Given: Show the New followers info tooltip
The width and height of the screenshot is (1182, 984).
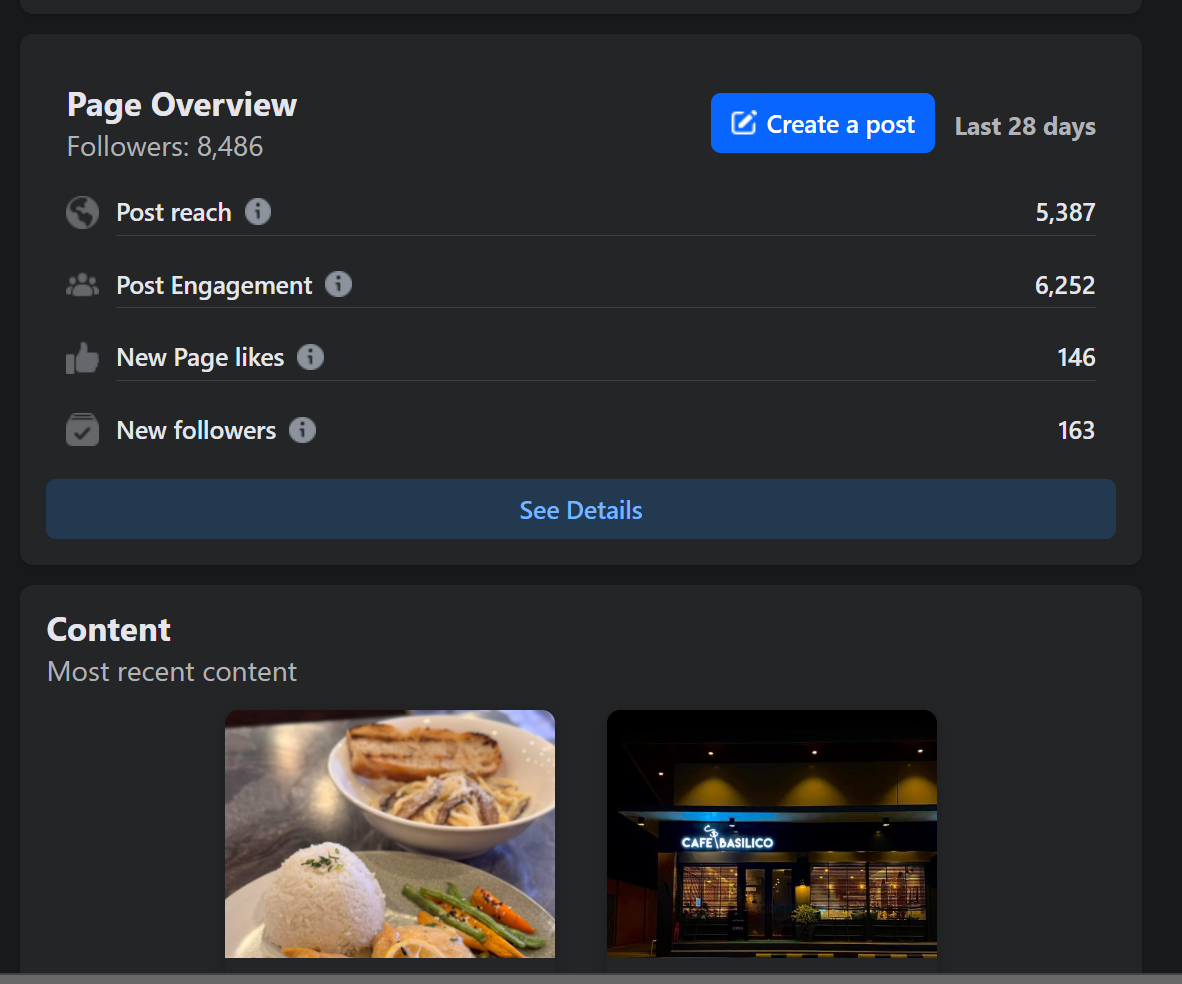Looking at the screenshot, I should coord(302,430).
